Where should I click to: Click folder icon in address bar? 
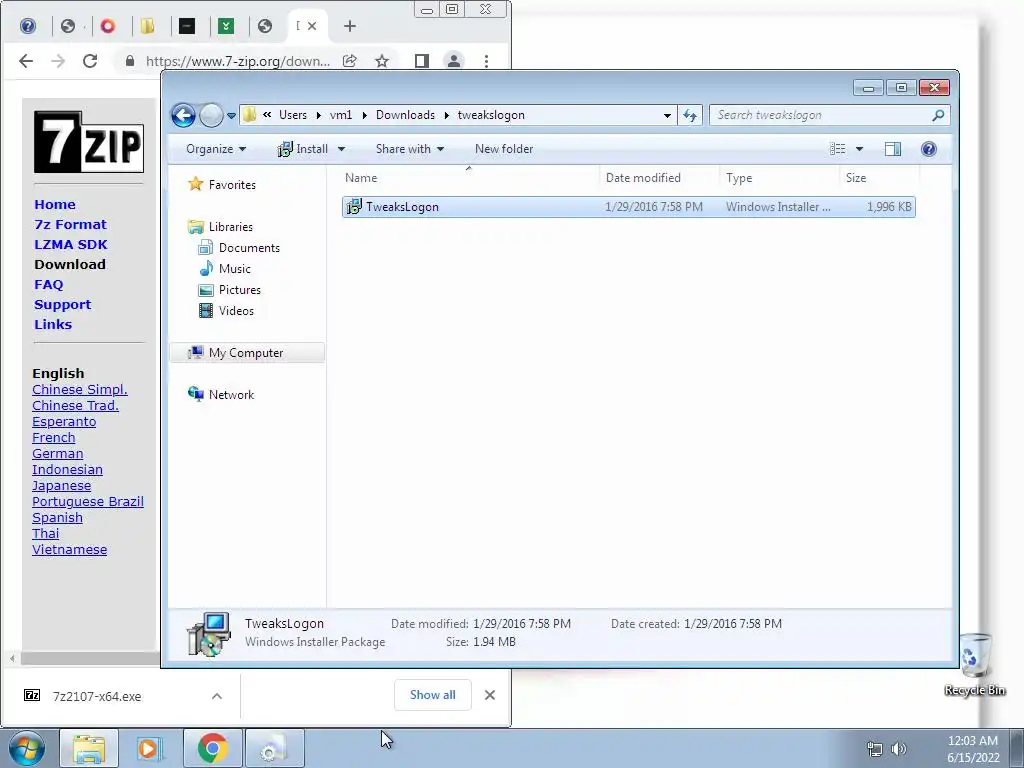point(249,115)
